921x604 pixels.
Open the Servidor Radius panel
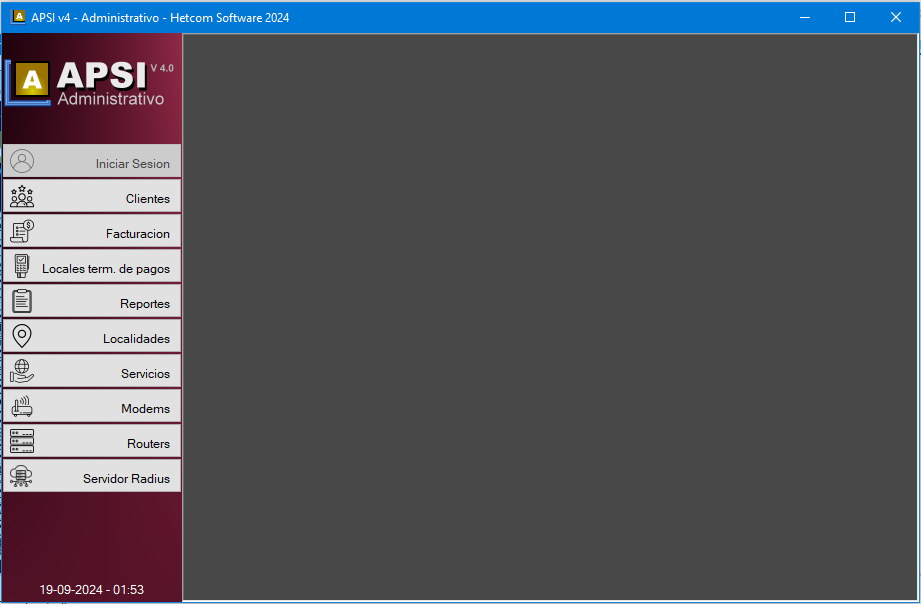[x=126, y=478]
